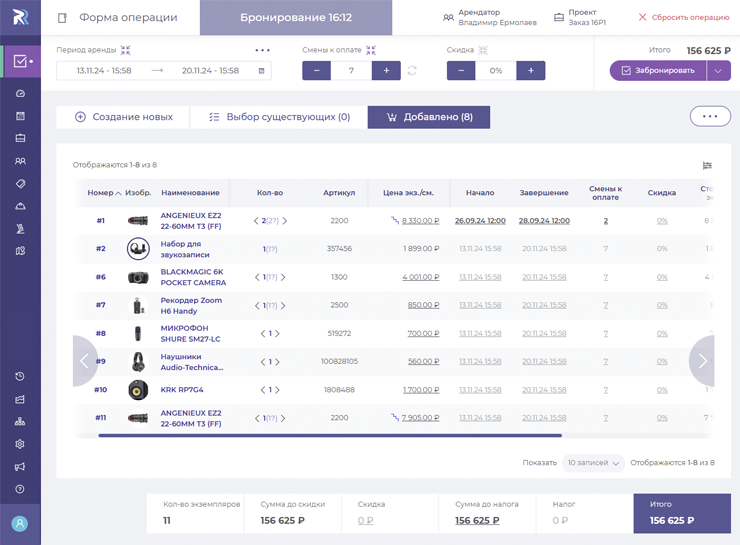Expand dropdown arrow next to Забронировать
The width and height of the screenshot is (740, 545).
pyautogui.click(x=719, y=71)
